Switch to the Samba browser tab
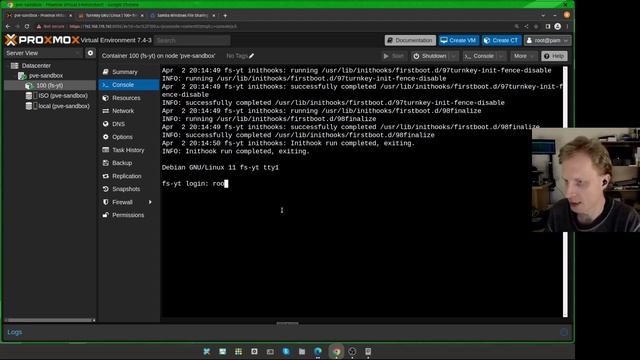Viewport: 640px width, 360px height. click(x=183, y=16)
